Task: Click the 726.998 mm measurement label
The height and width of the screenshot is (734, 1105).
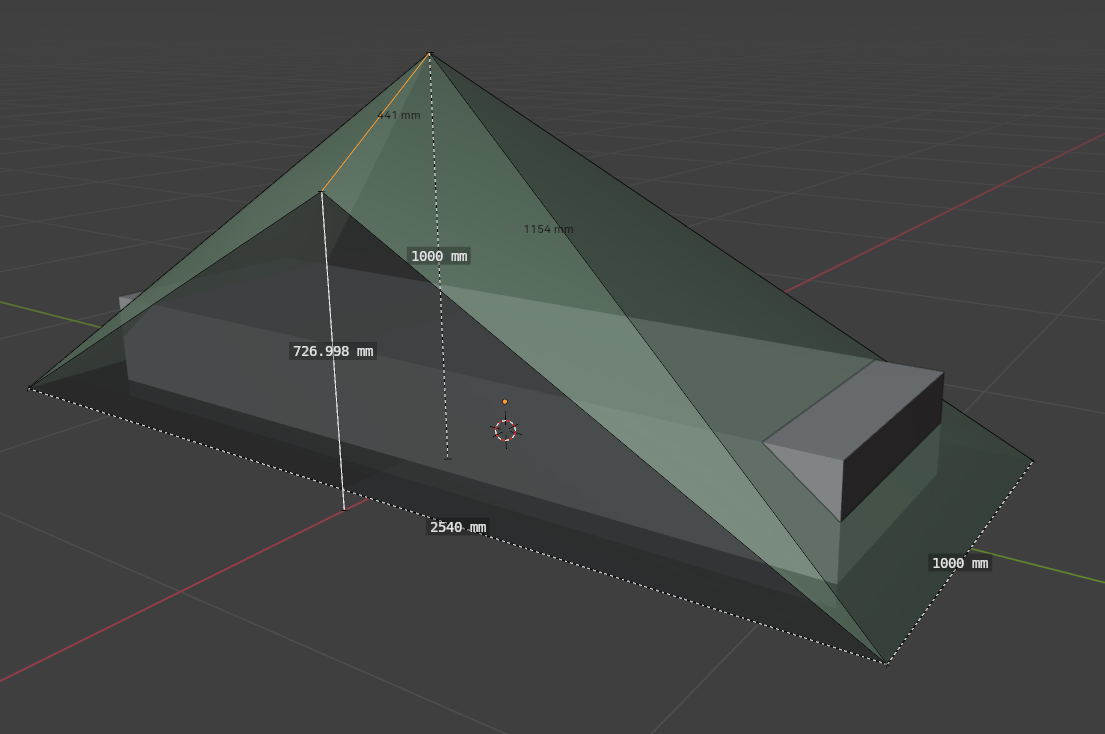Action: click(x=333, y=351)
